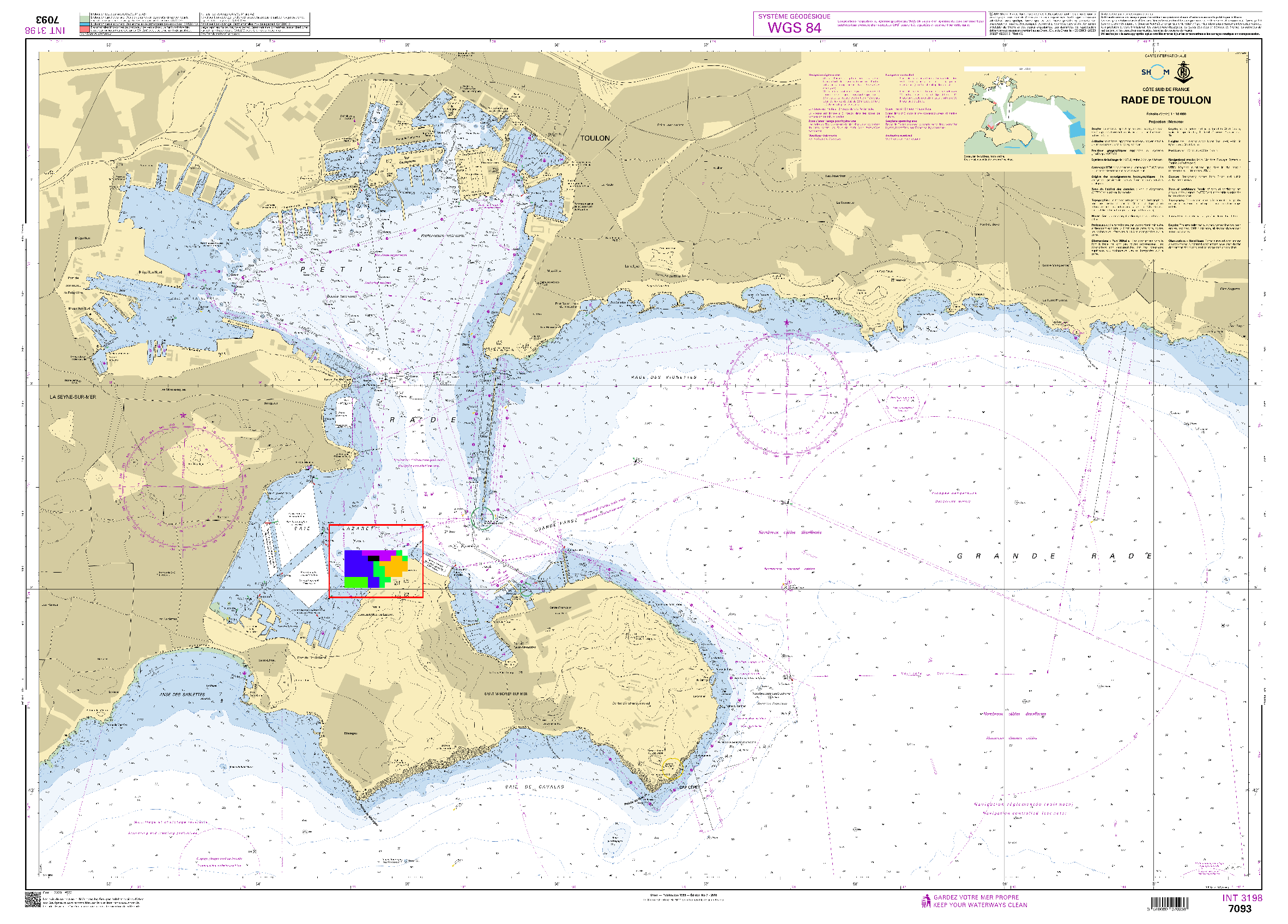Click the 'LA SEYNE-SUR-MER' town label
The height and width of the screenshot is (924, 1288).
72,397
